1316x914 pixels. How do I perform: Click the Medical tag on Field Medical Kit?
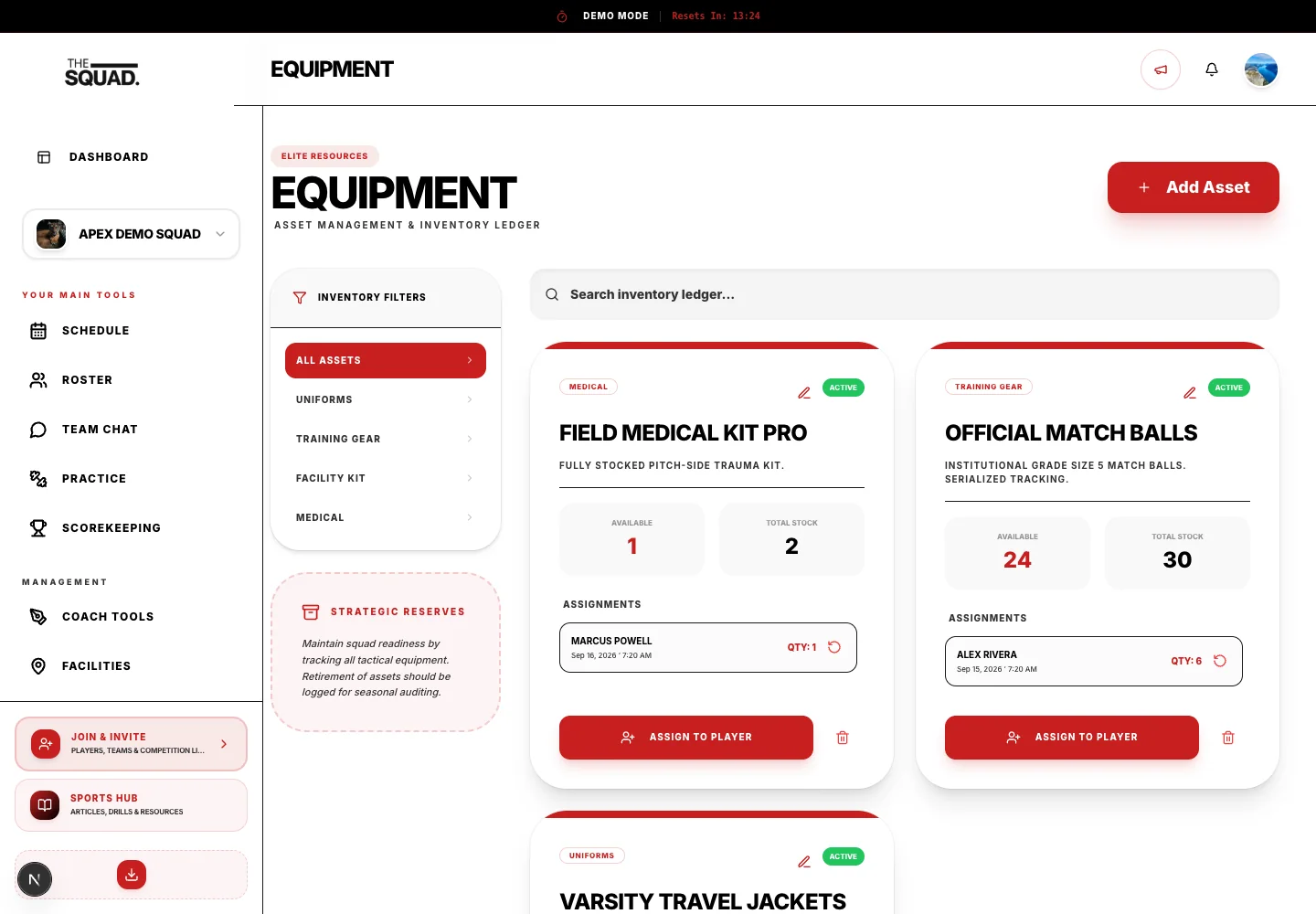[589, 387]
